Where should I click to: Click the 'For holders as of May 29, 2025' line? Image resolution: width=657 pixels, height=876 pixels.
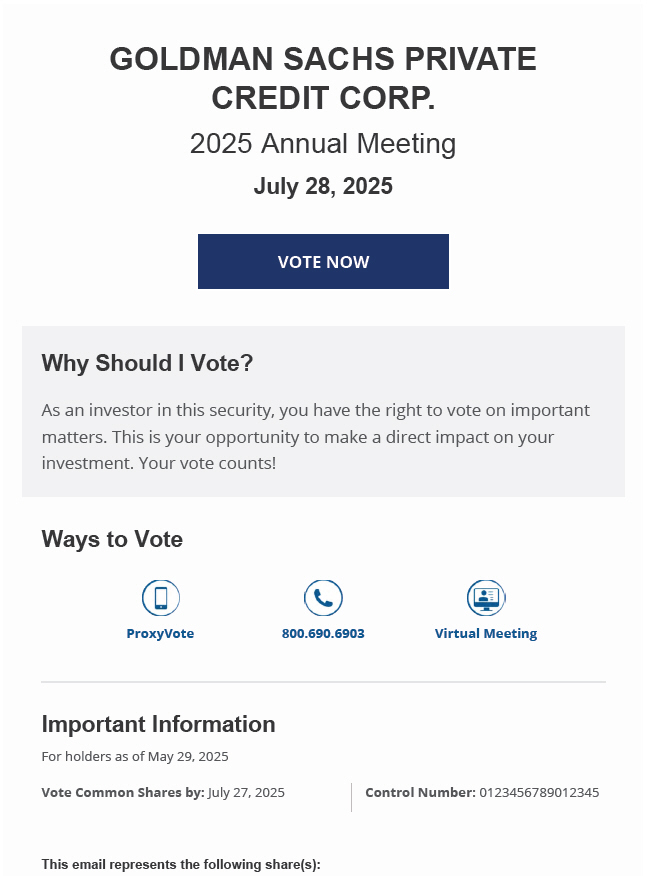pyautogui.click(x=135, y=757)
